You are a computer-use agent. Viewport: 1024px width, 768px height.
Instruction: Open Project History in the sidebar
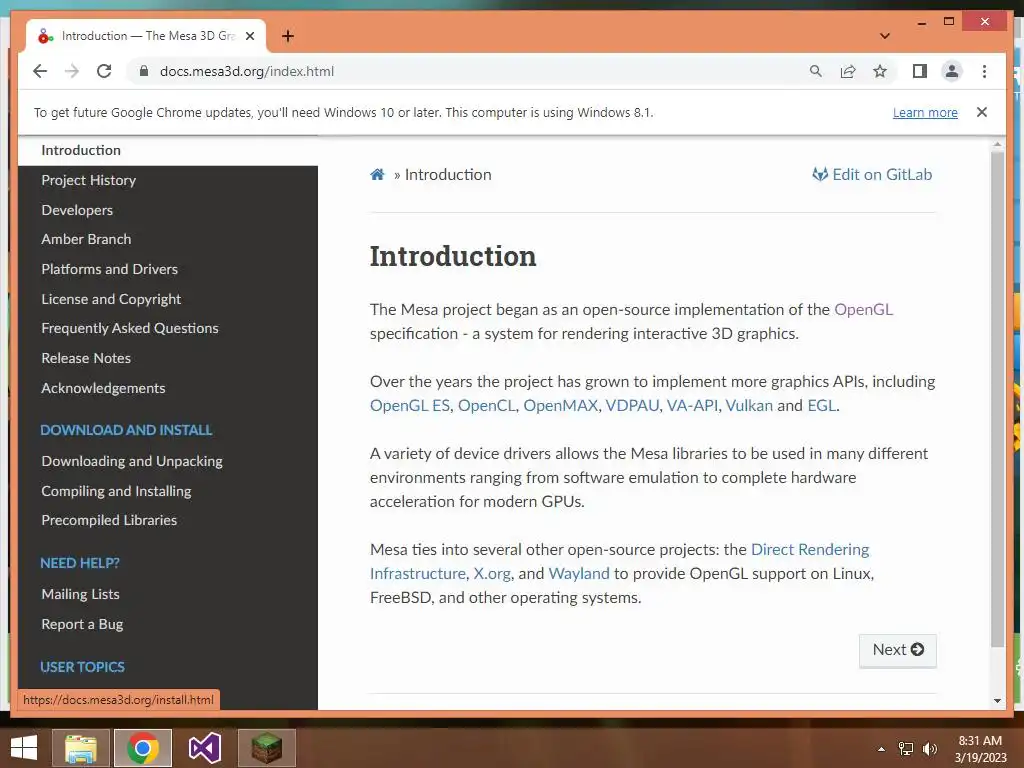(89, 180)
